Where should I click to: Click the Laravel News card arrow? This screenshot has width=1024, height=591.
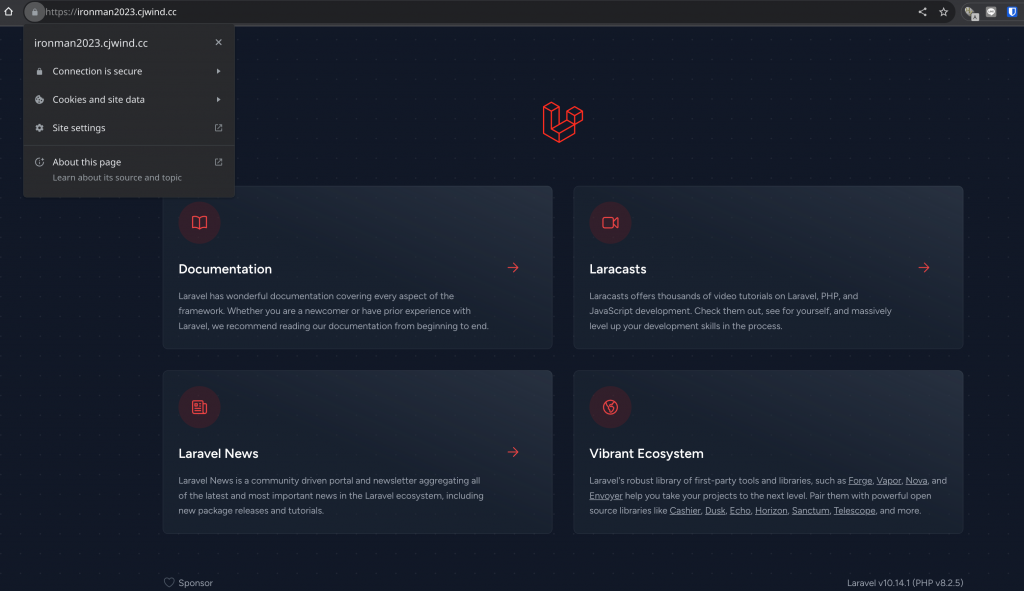(513, 452)
